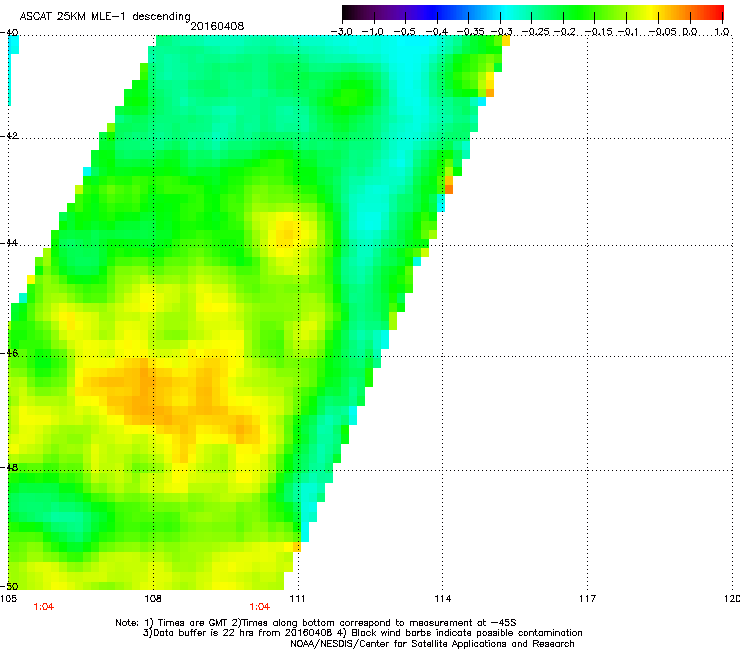Click the red 1:04 time near 105
This screenshot has height=650, width=740.
[x=43, y=607]
